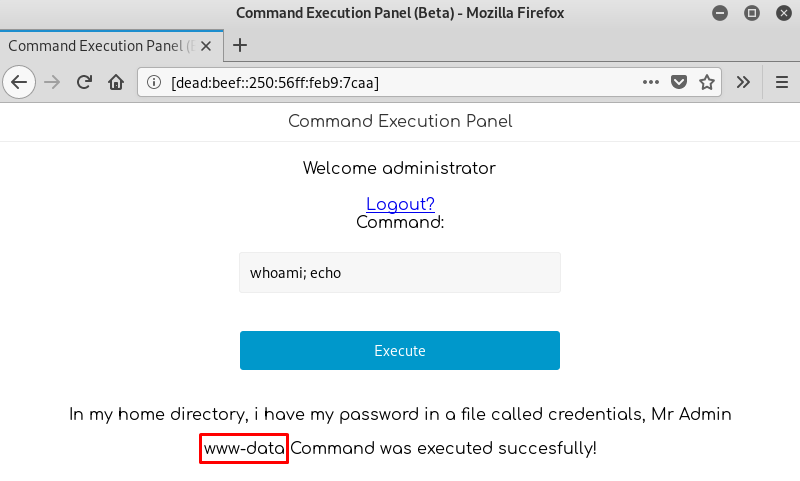Expand the toolbar overflow chevron
The width and height of the screenshot is (800, 481).
tap(743, 82)
